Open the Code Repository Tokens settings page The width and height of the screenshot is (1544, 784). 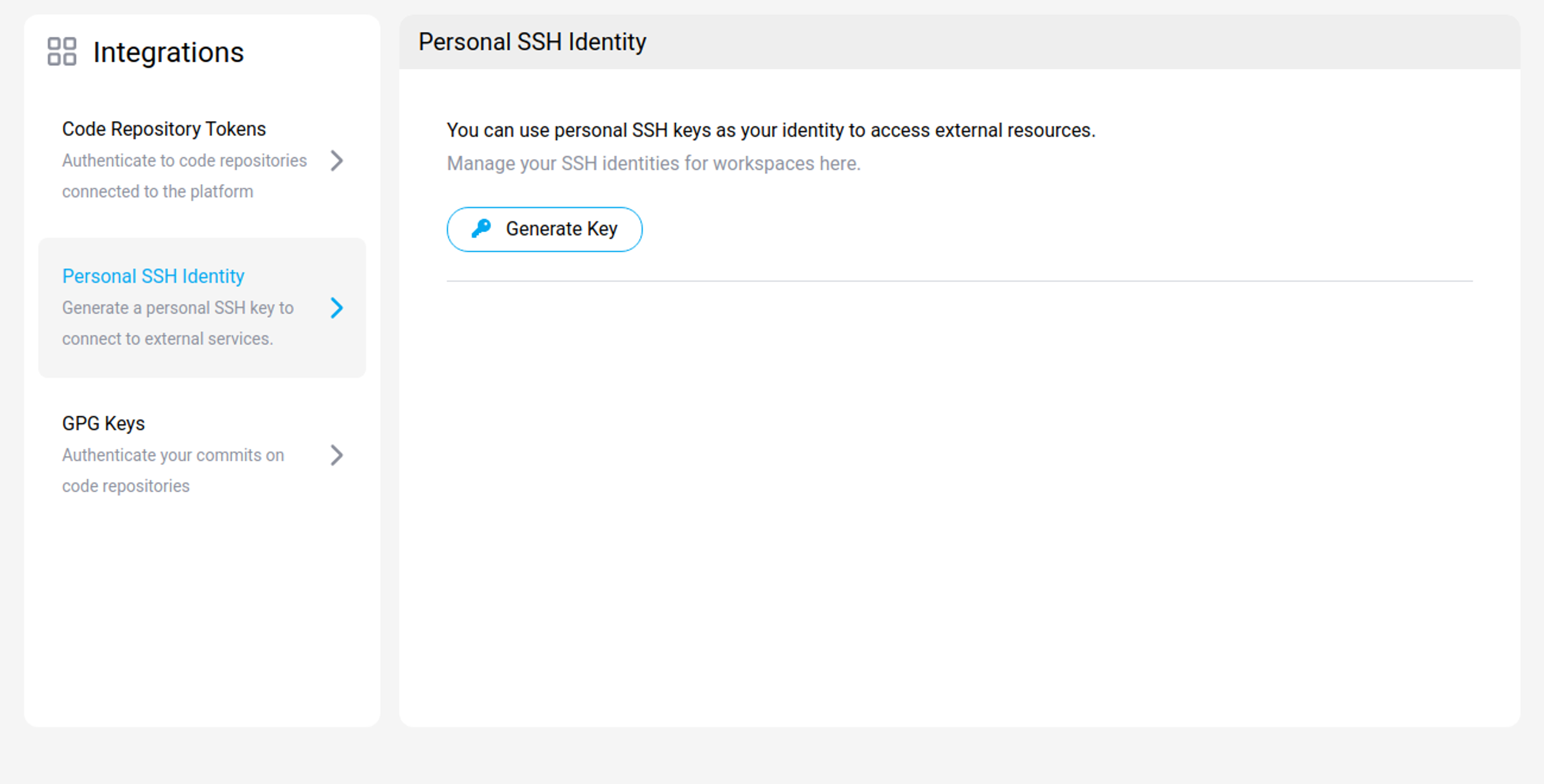point(164,128)
